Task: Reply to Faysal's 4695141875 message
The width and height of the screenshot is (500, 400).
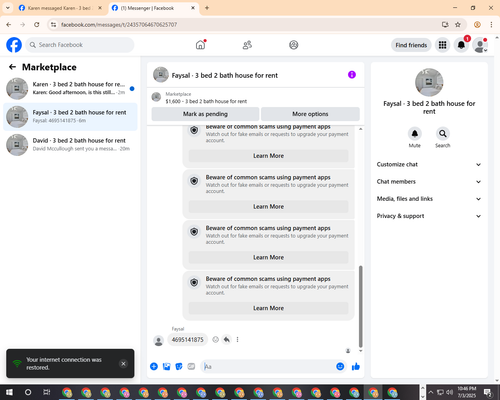Action: [x=227, y=340]
